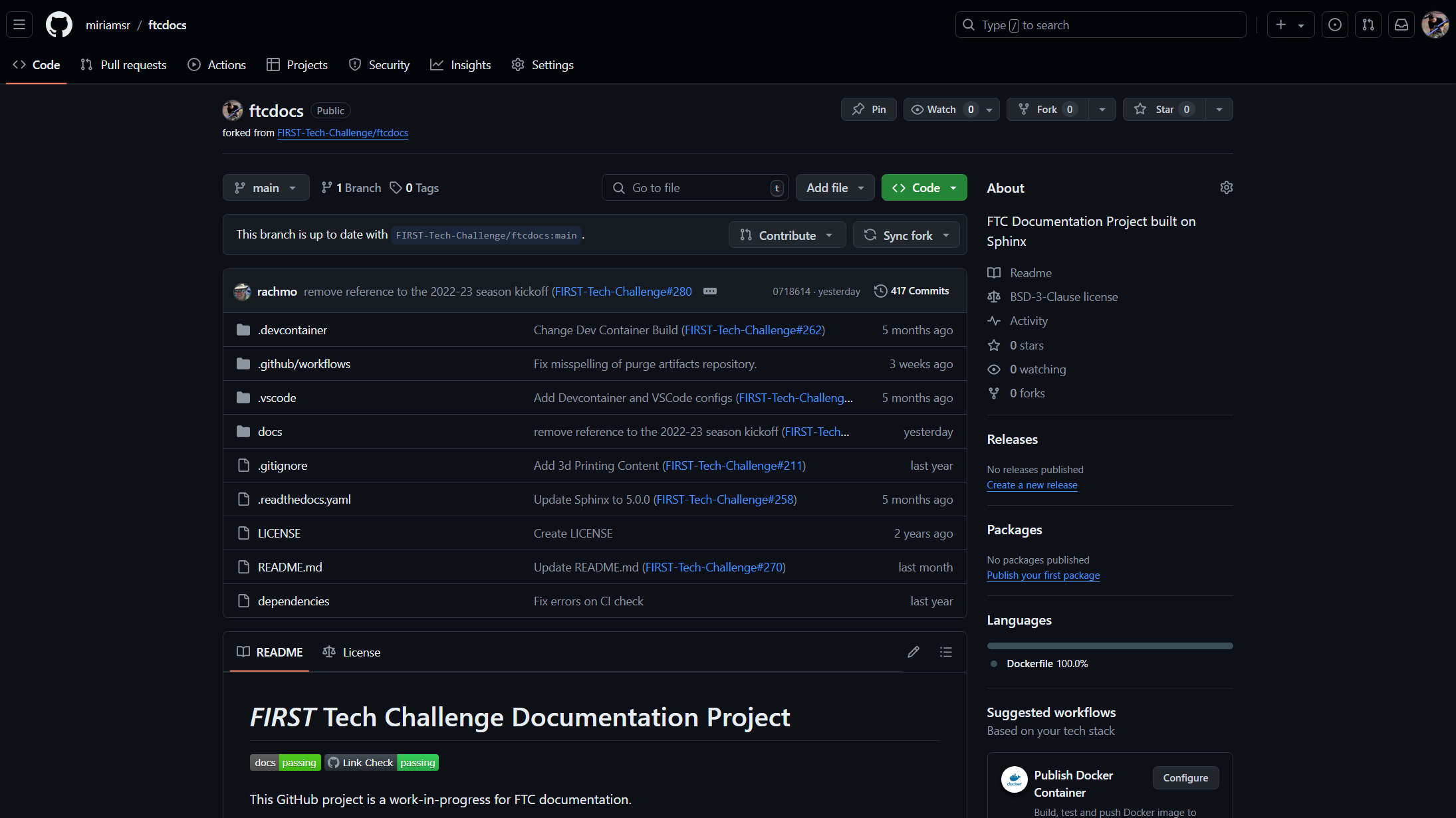Screen dimensions: 1456x818
Task: Edit About section with gear icon
Action: (x=1226, y=187)
